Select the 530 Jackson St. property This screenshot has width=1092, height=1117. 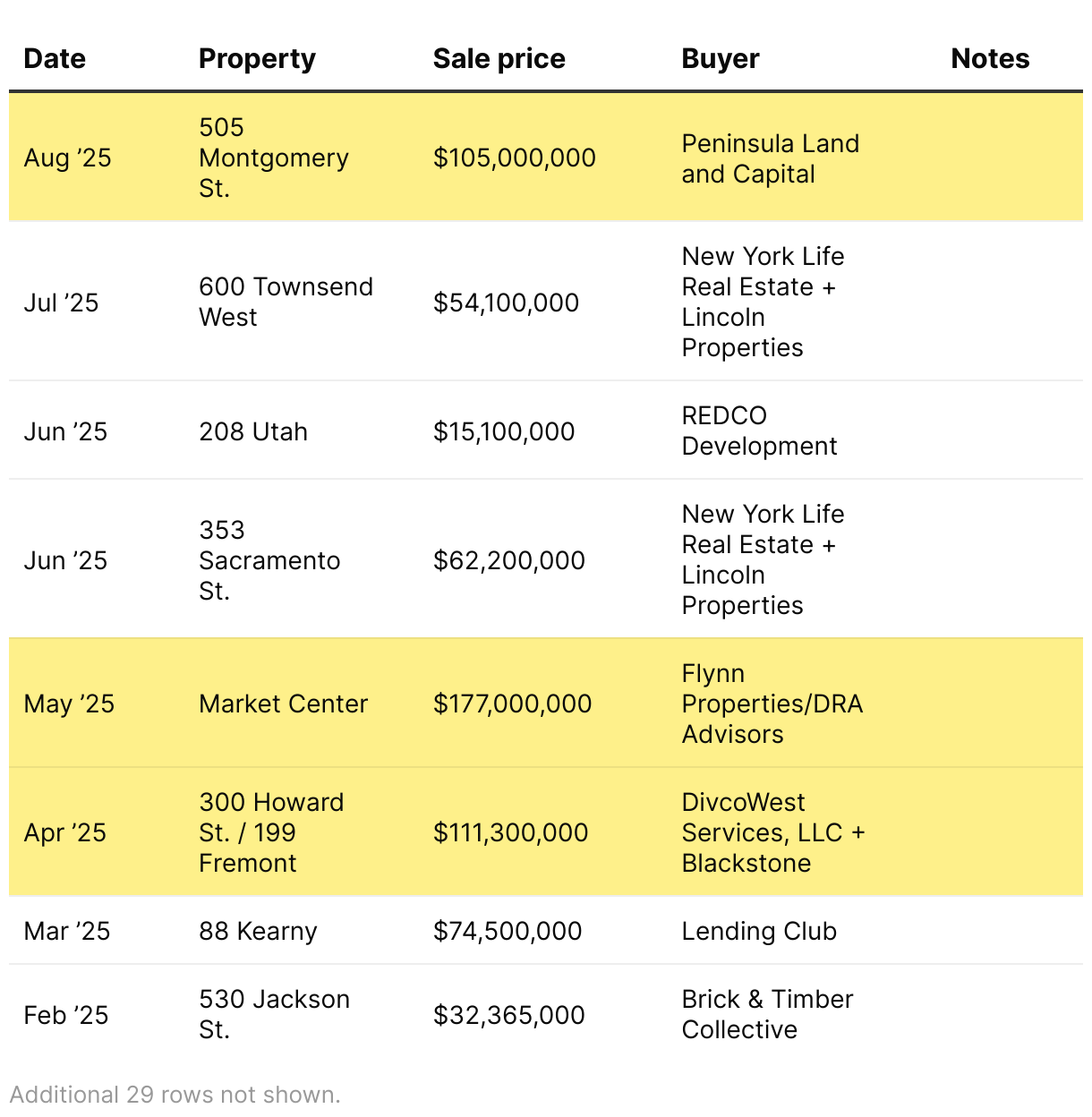pos(274,1014)
